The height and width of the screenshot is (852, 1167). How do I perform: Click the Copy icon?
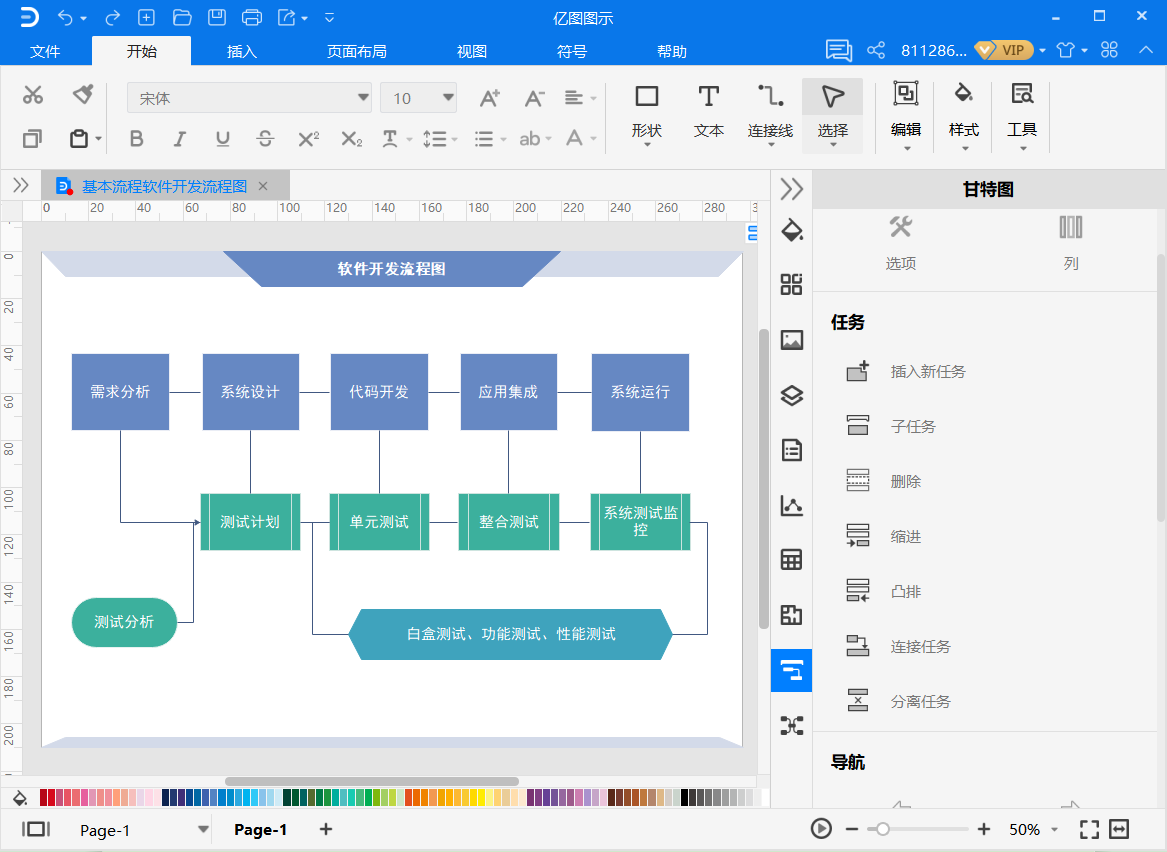click(x=32, y=139)
